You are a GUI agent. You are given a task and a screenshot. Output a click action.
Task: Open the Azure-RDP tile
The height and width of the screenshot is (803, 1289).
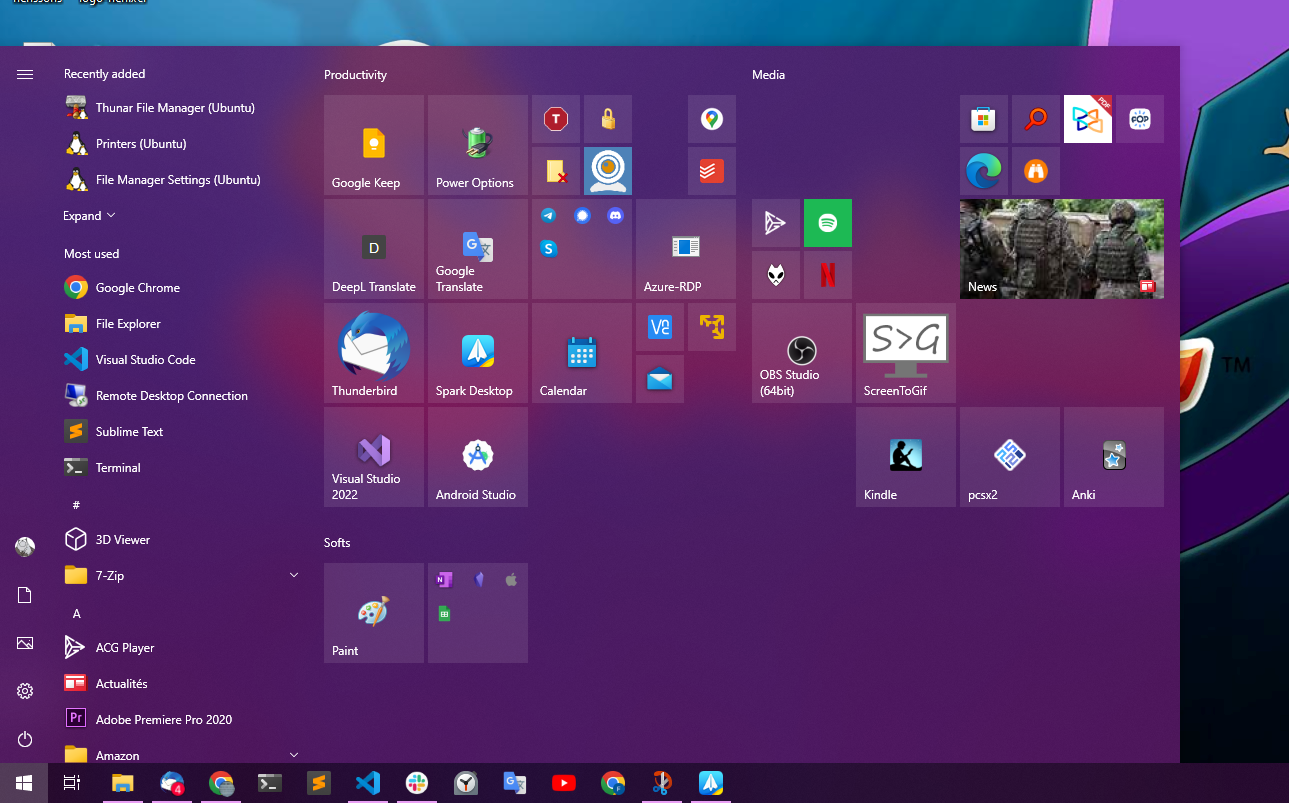coord(686,249)
